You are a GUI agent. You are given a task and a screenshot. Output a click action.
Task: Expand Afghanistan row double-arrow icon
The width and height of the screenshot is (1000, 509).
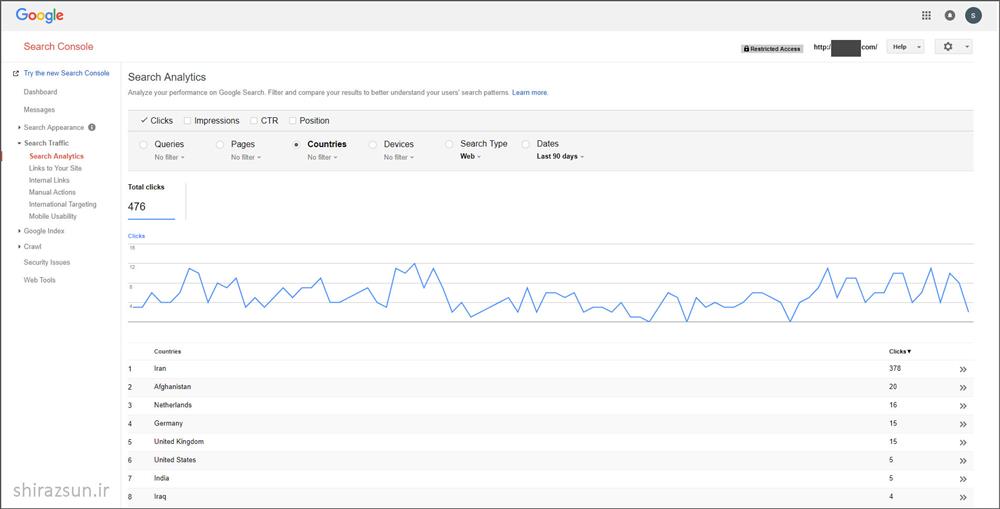point(963,387)
